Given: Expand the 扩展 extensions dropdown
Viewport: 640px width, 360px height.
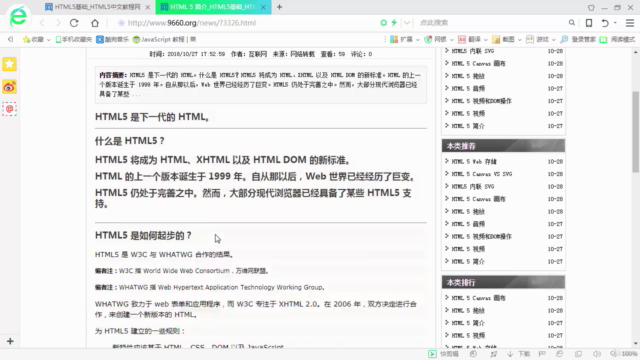Looking at the screenshot, I should click(x=417, y=40).
